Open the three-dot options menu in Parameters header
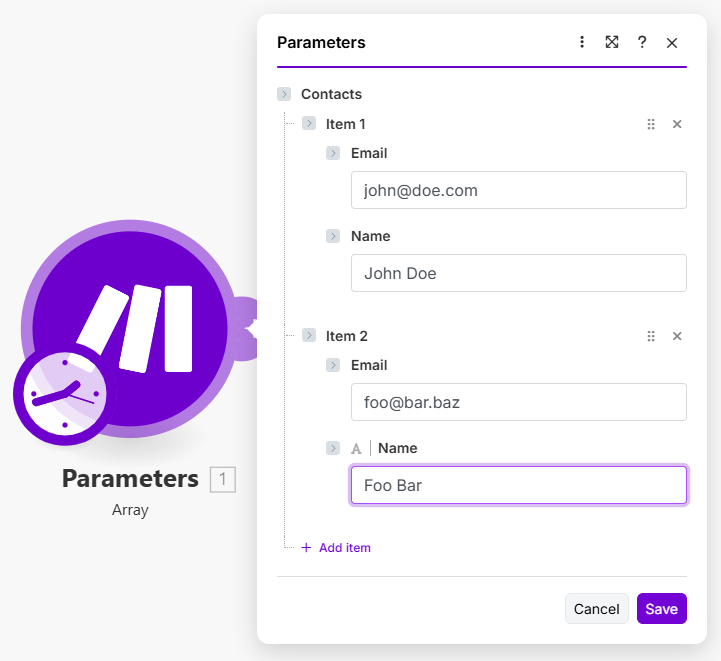Viewport: 721px width, 661px height. pyautogui.click(x=582, y=42)
